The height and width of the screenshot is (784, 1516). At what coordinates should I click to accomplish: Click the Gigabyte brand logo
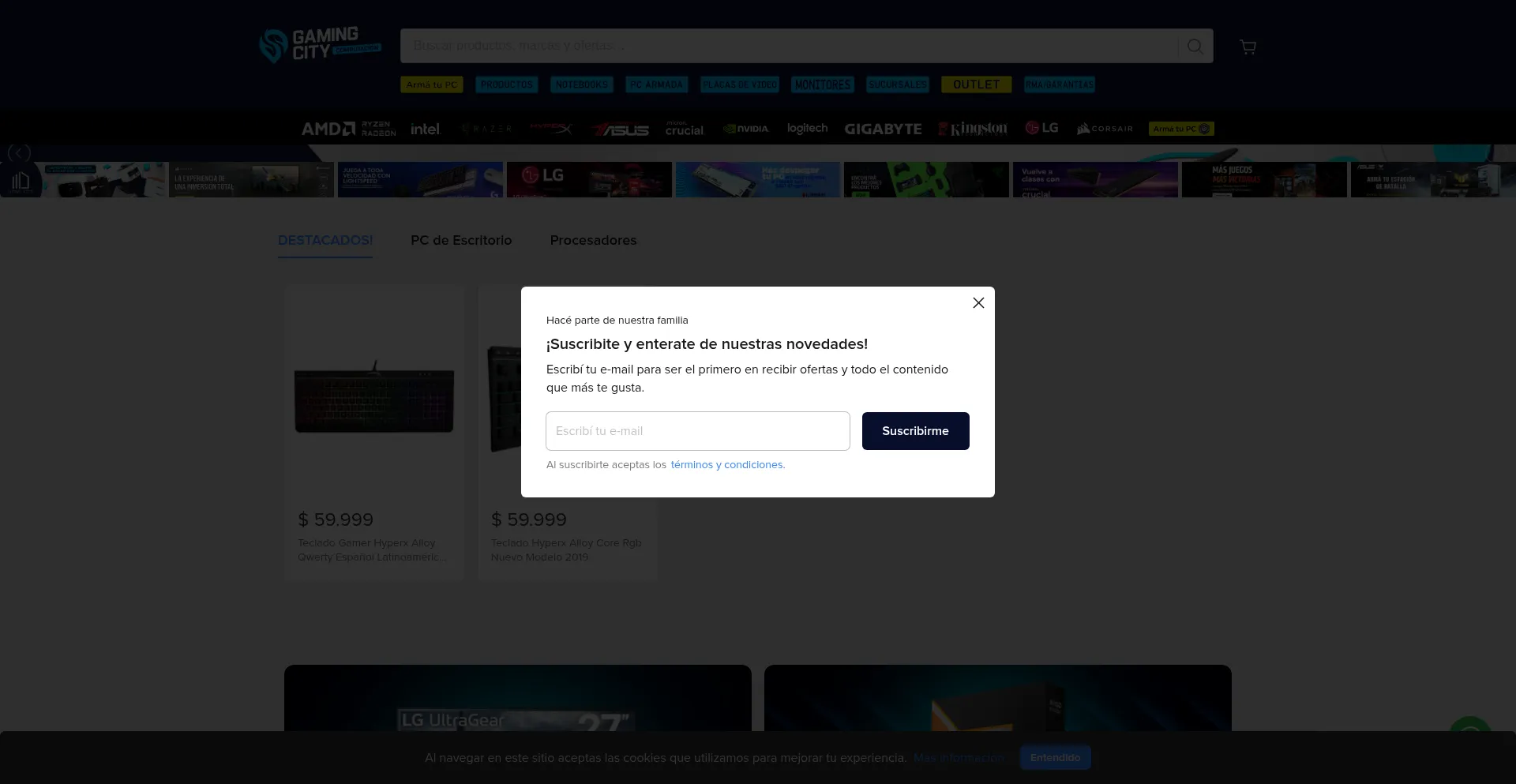coord(883,129)
